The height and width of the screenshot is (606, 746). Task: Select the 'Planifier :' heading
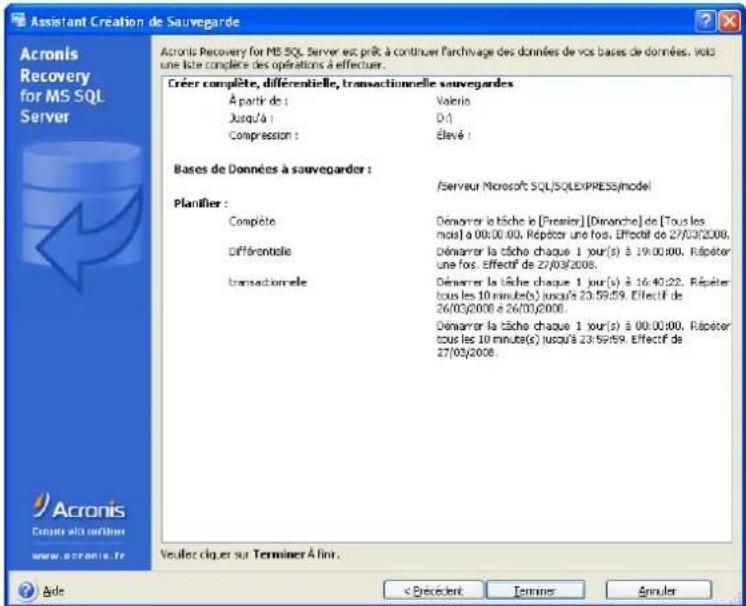(x=200, y=204)
